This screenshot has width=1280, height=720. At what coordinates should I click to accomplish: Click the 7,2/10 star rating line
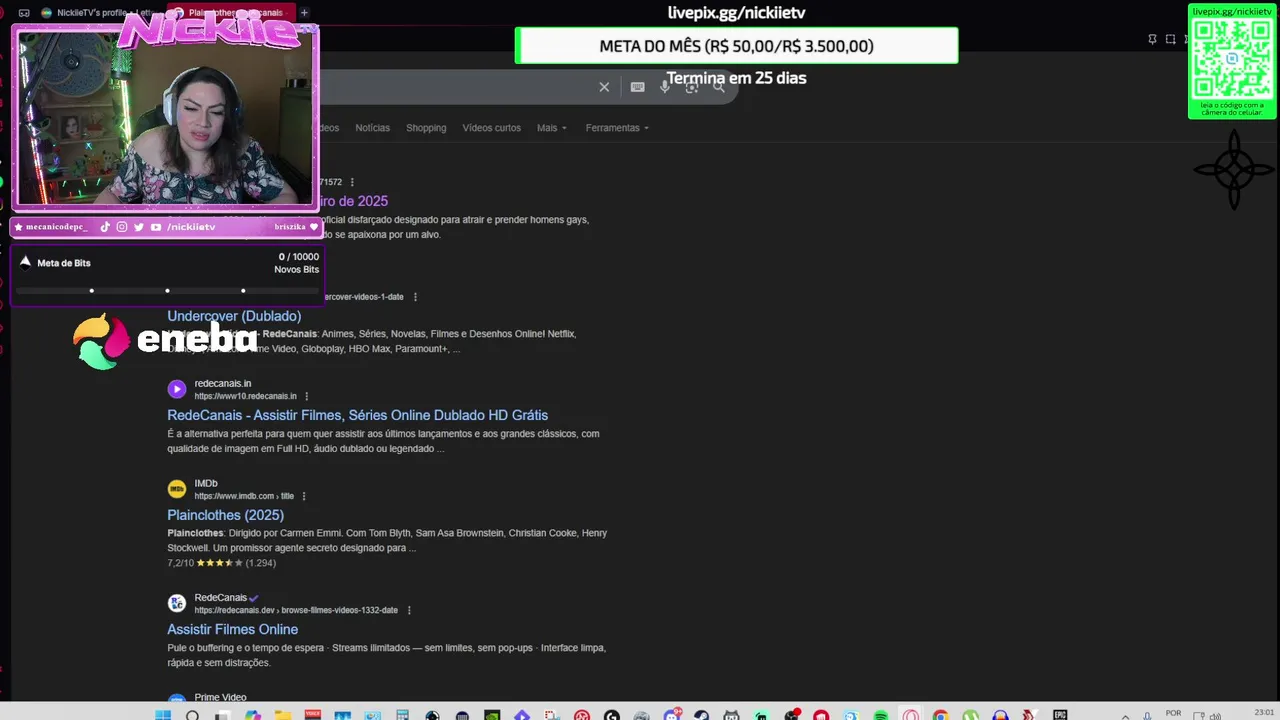(x=221, y=563)
